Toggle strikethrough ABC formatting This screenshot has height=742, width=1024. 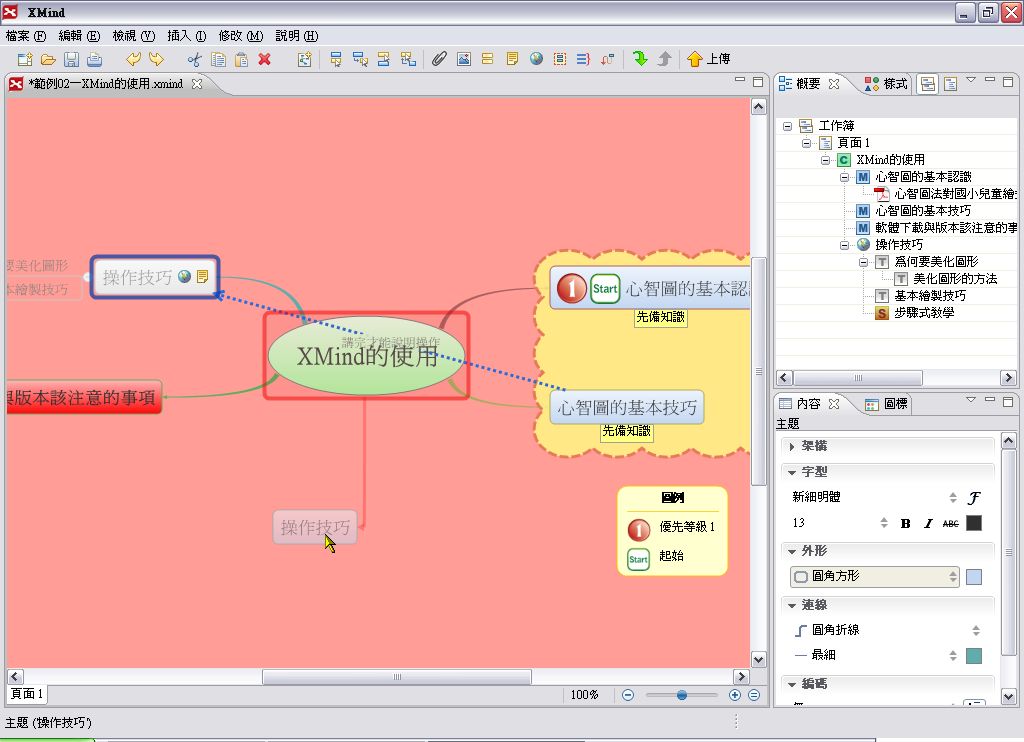pos(950,523)
